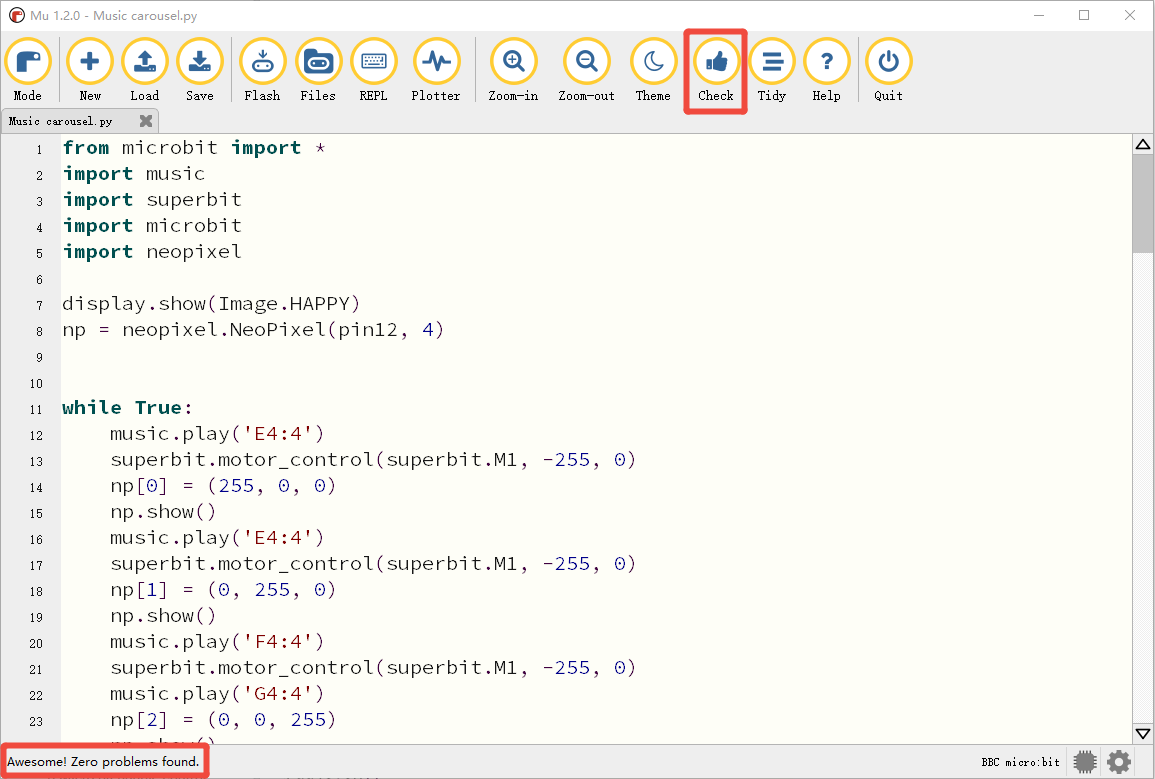Viewport: 1155px width, 779px height.
Task: Tidy up the code formatting
Action: pyautogui.click(x=772, y=71)
